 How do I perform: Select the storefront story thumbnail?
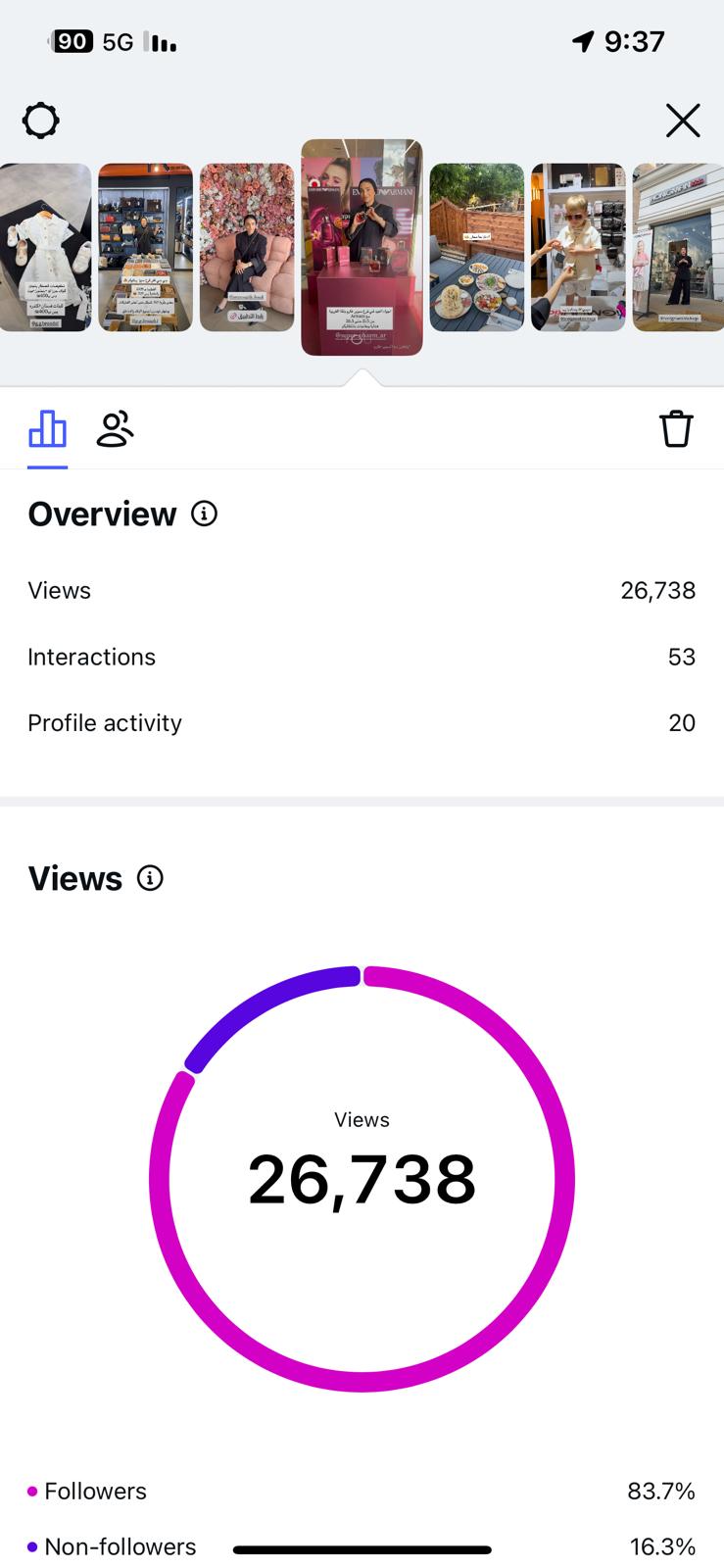coord(678,247)
